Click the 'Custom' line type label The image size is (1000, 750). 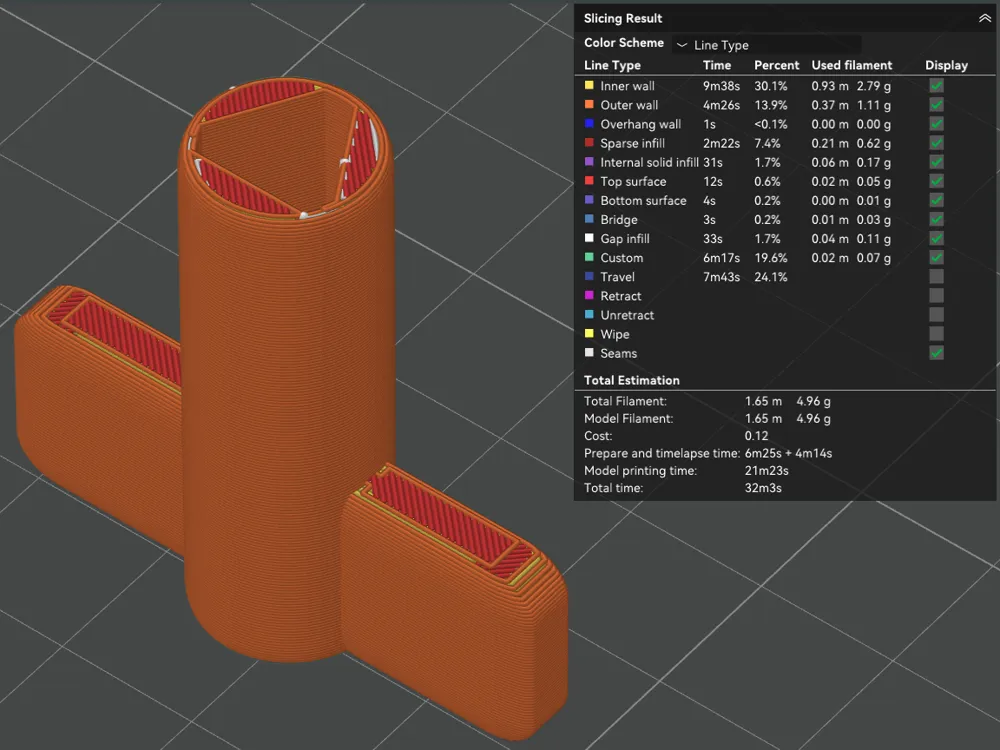point(622,258)
